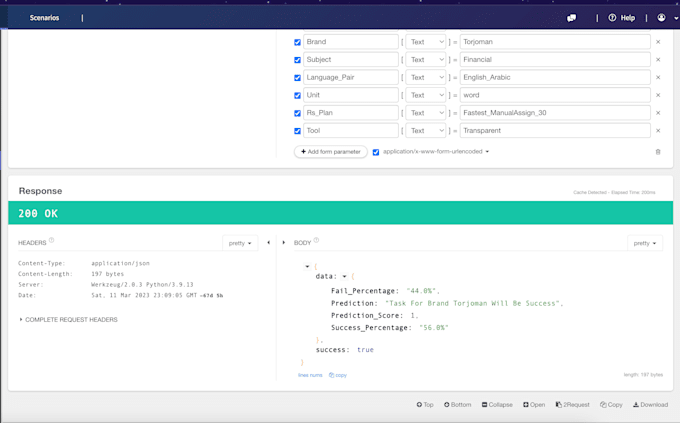The width and height of the screenshot is (680, 423).
Task: Copy response body via copy link
Action: click(x=338, y=375)
